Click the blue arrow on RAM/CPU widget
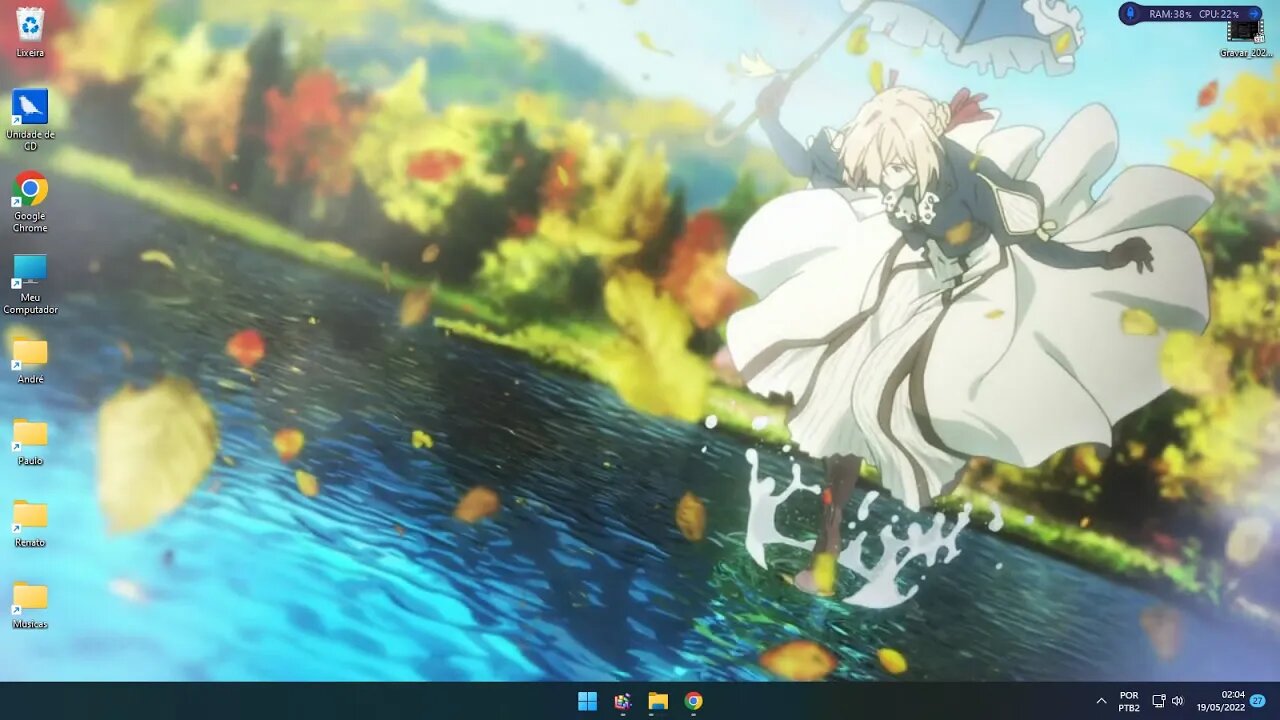Screen dimensions: 1280x720 [x=1254, y=14]
